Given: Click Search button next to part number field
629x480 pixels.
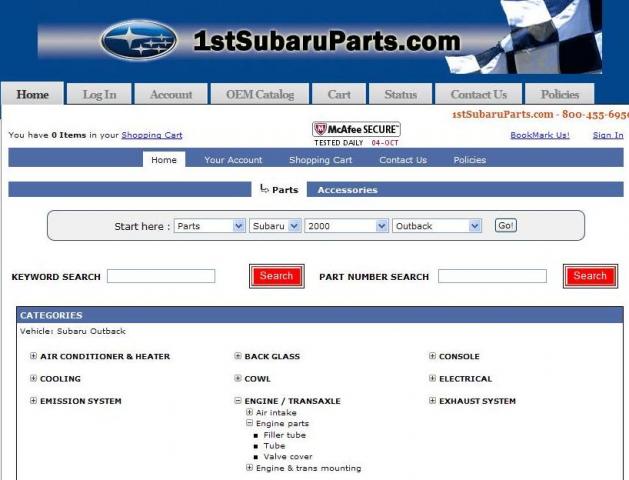Looking at the screenshot, I should (x=590, y=276).
